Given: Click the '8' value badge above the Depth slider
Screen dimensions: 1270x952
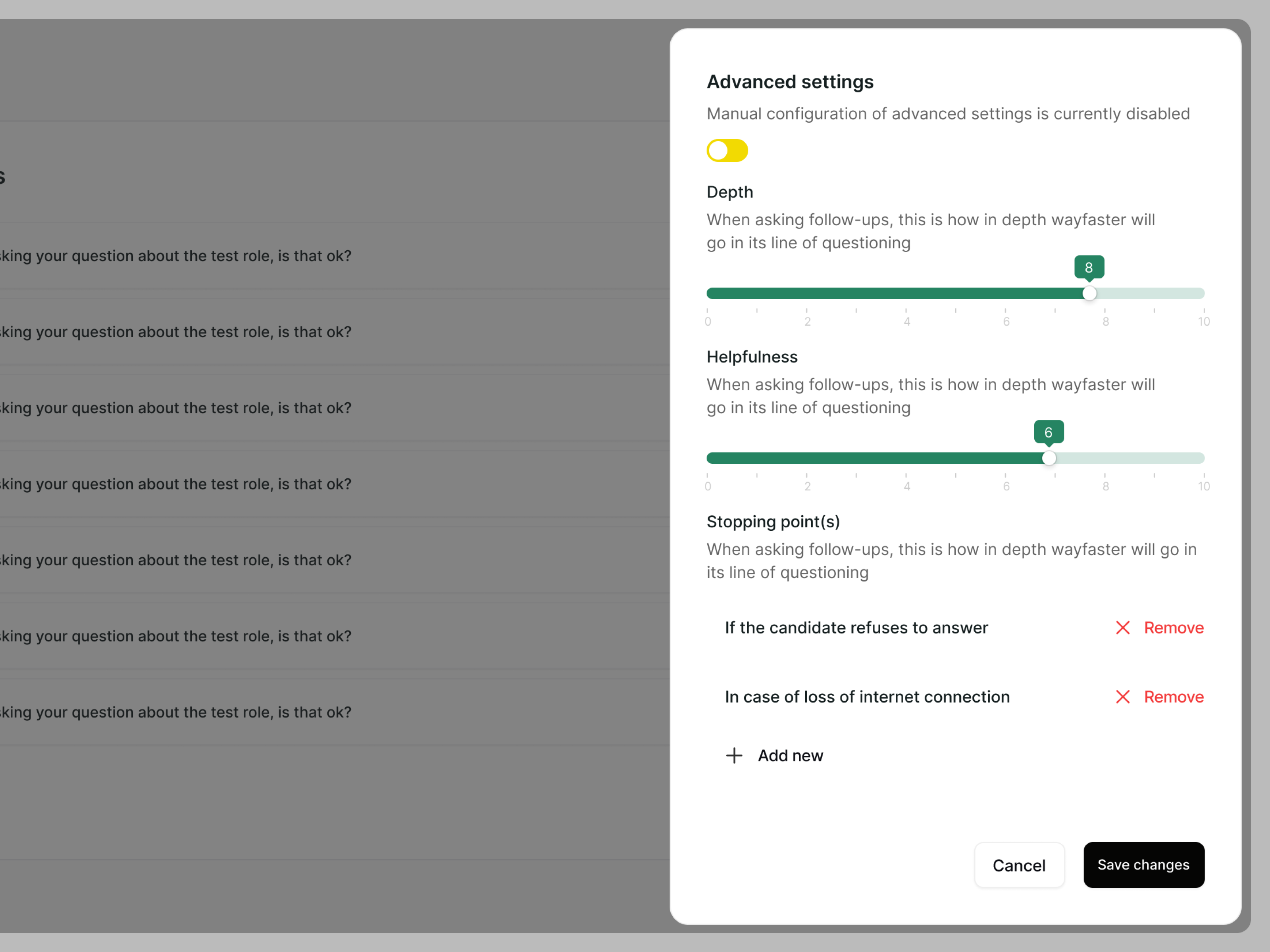Looking at the screenshot, I should (x=1089, y=266).
